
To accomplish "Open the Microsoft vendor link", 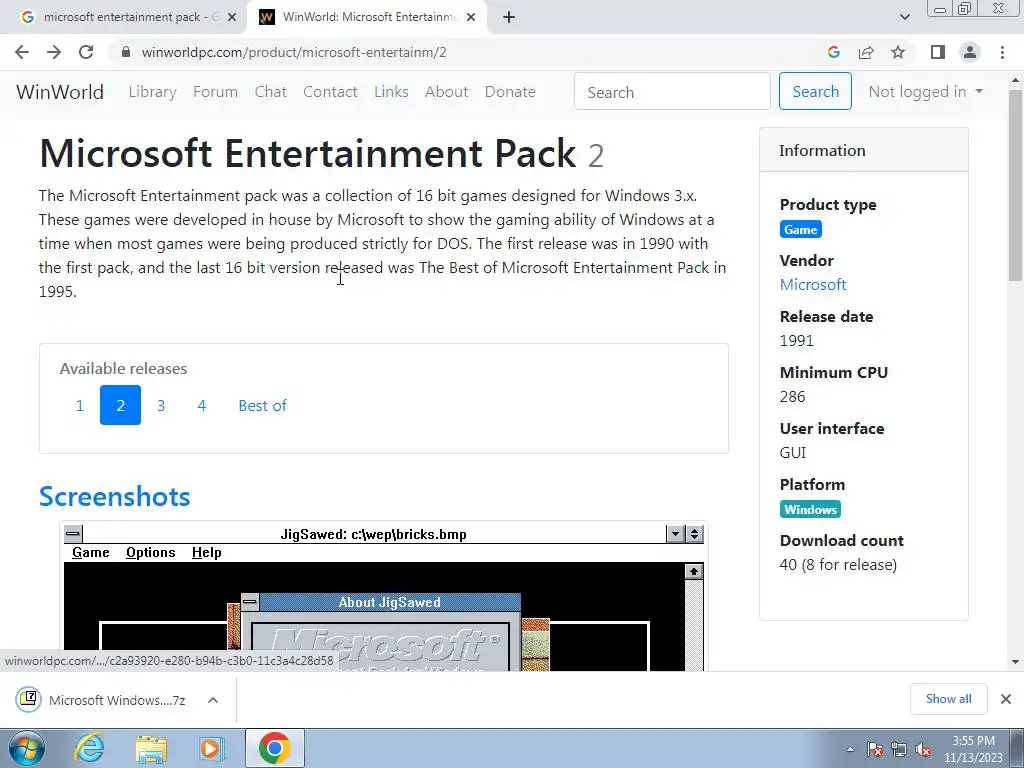I will [813, 285].
